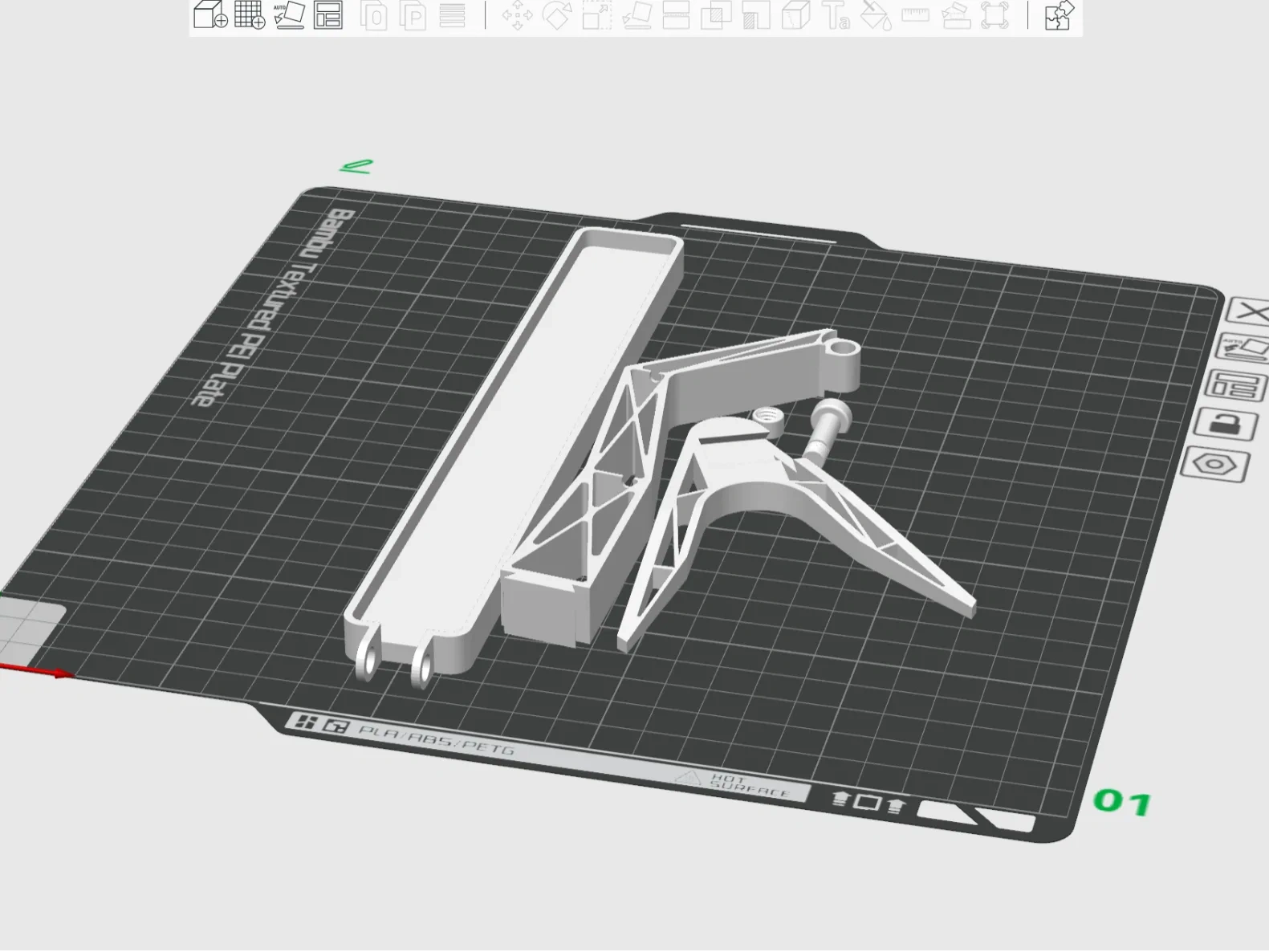1269x952 pixels.
Task: Select the Measure ruler tool
Action: [915, 15]
